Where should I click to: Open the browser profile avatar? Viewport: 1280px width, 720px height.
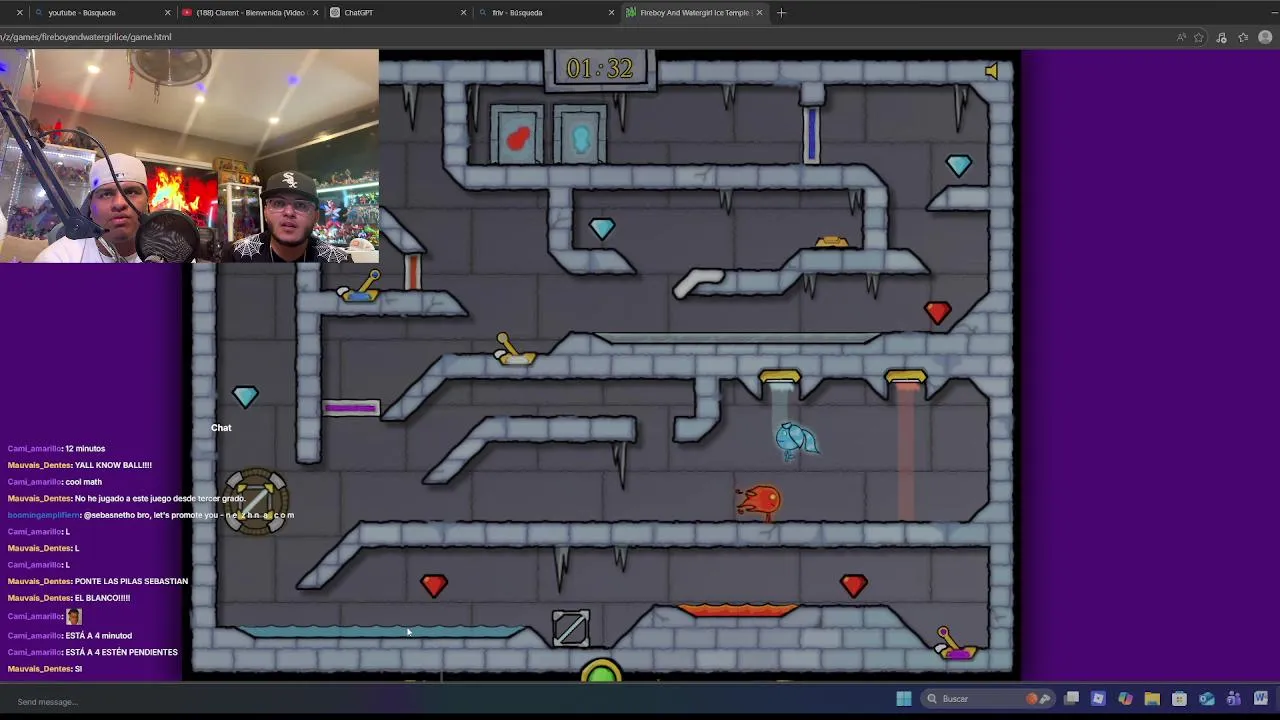pyautogui.click(x=1265, y=37)
